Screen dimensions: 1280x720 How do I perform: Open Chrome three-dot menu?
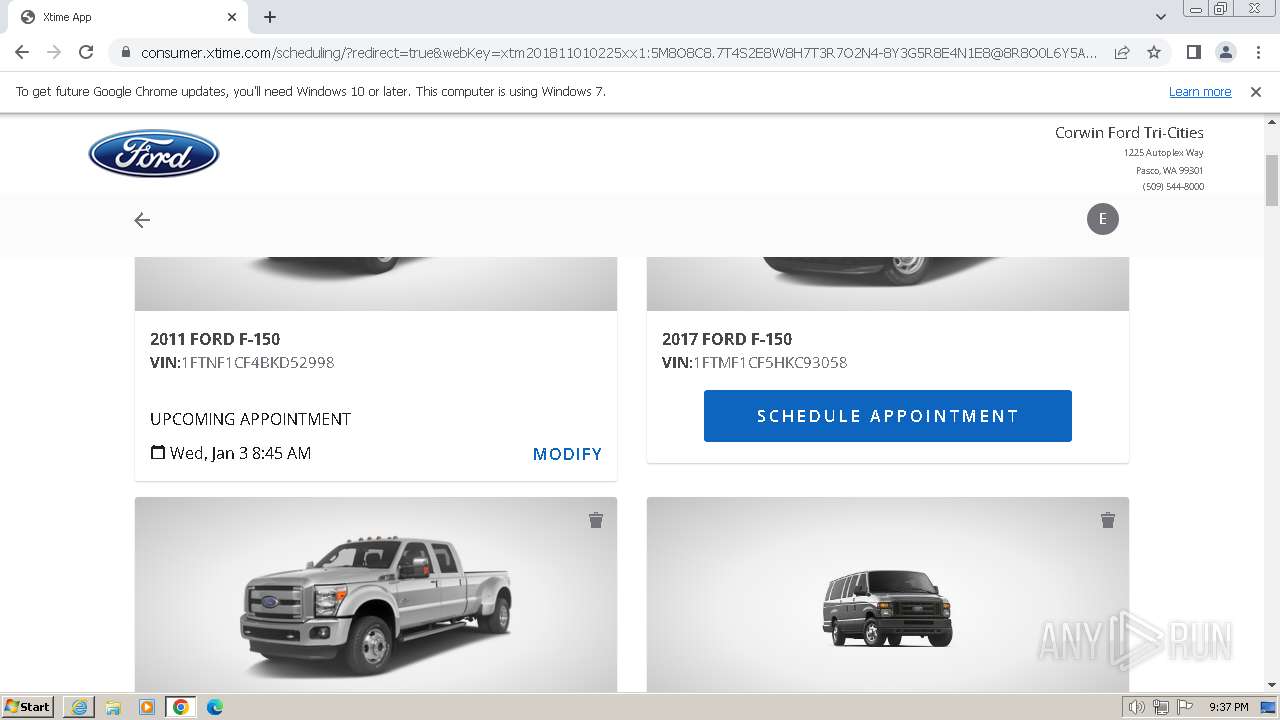[x=1258, y=52]
